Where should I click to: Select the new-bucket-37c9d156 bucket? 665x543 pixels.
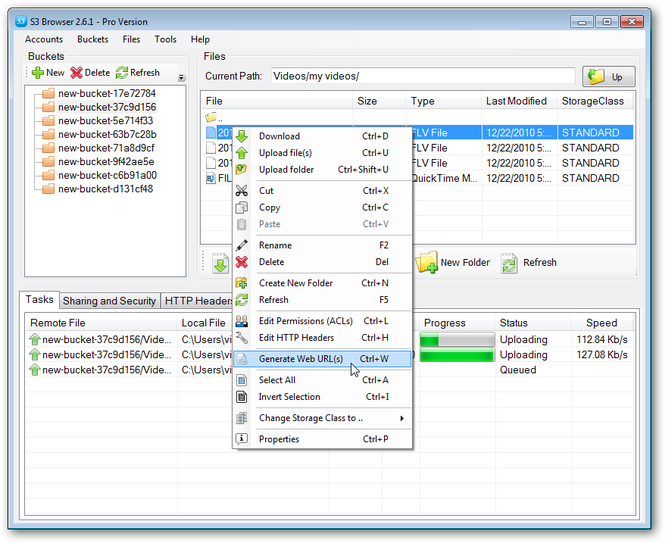click(x=106, y=107)
